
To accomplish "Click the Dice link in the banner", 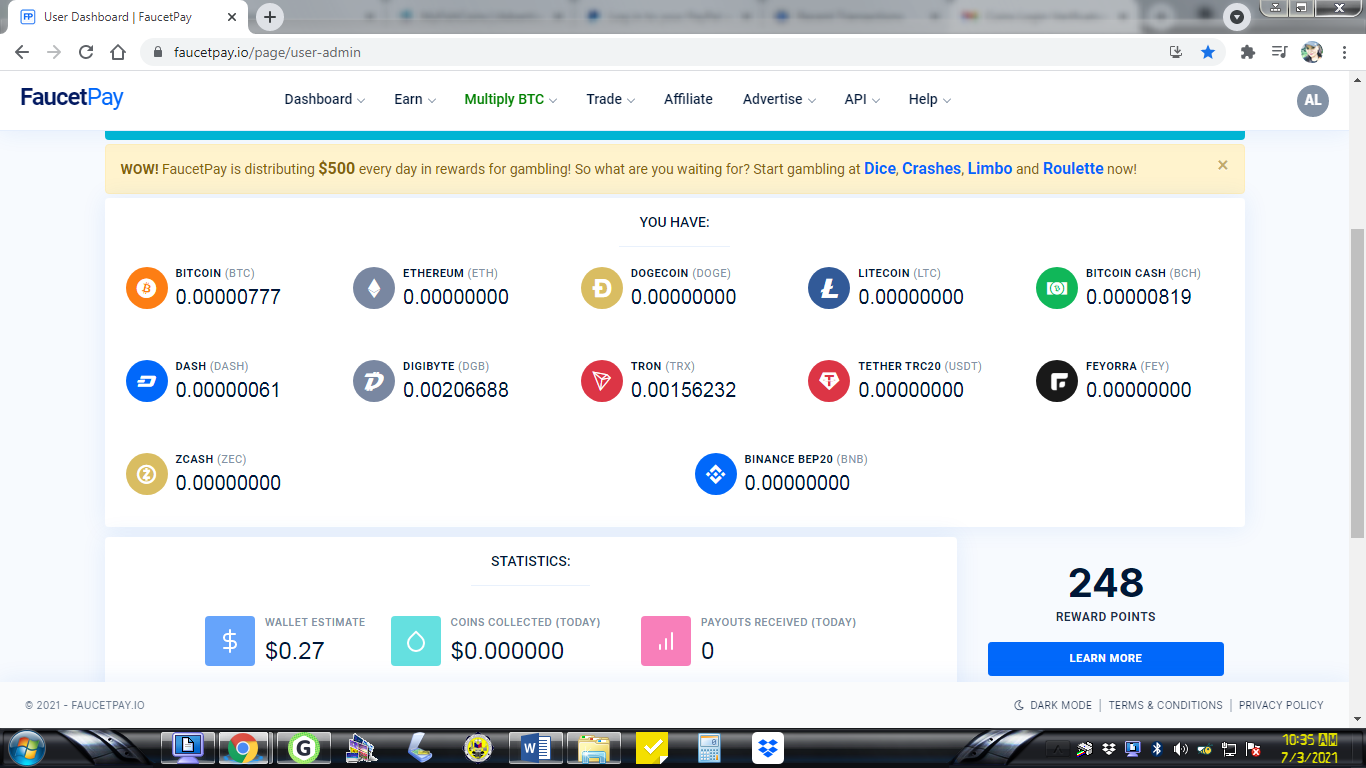I will pyautogui.click(x=880, y=169).
